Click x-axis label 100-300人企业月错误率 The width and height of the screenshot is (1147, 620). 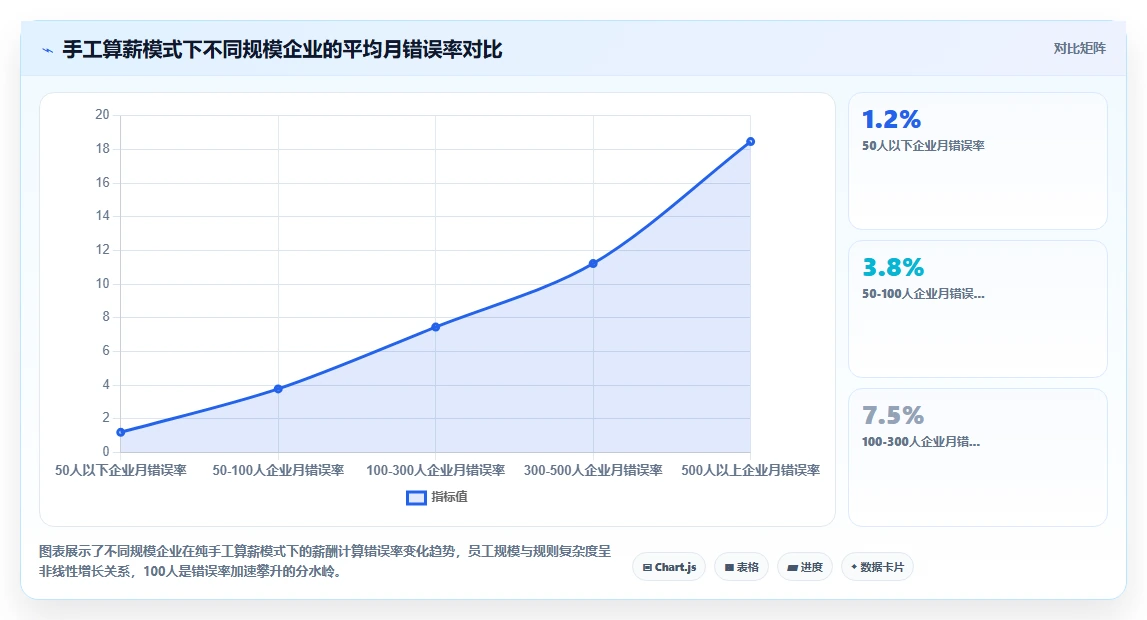(435, 470)
